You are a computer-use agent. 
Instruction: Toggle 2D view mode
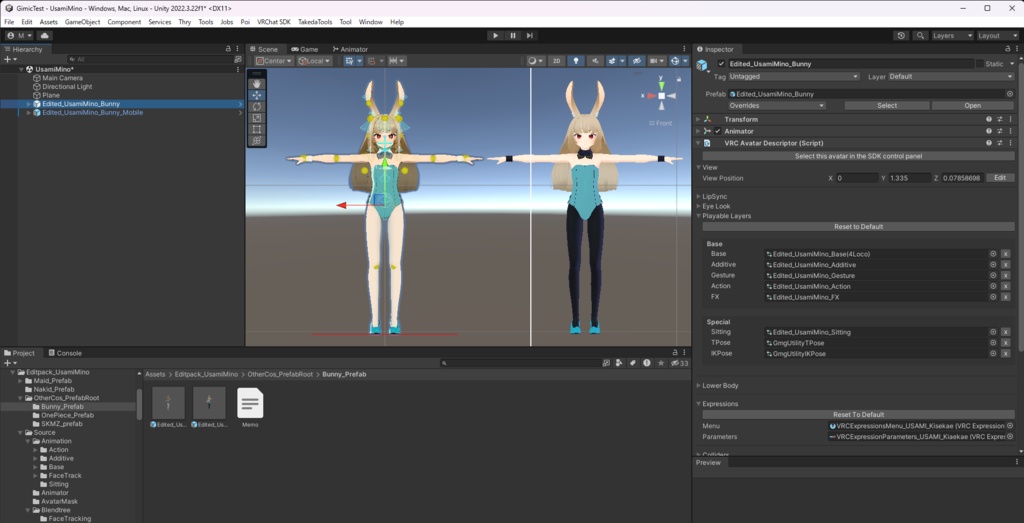tap(556, 61)
